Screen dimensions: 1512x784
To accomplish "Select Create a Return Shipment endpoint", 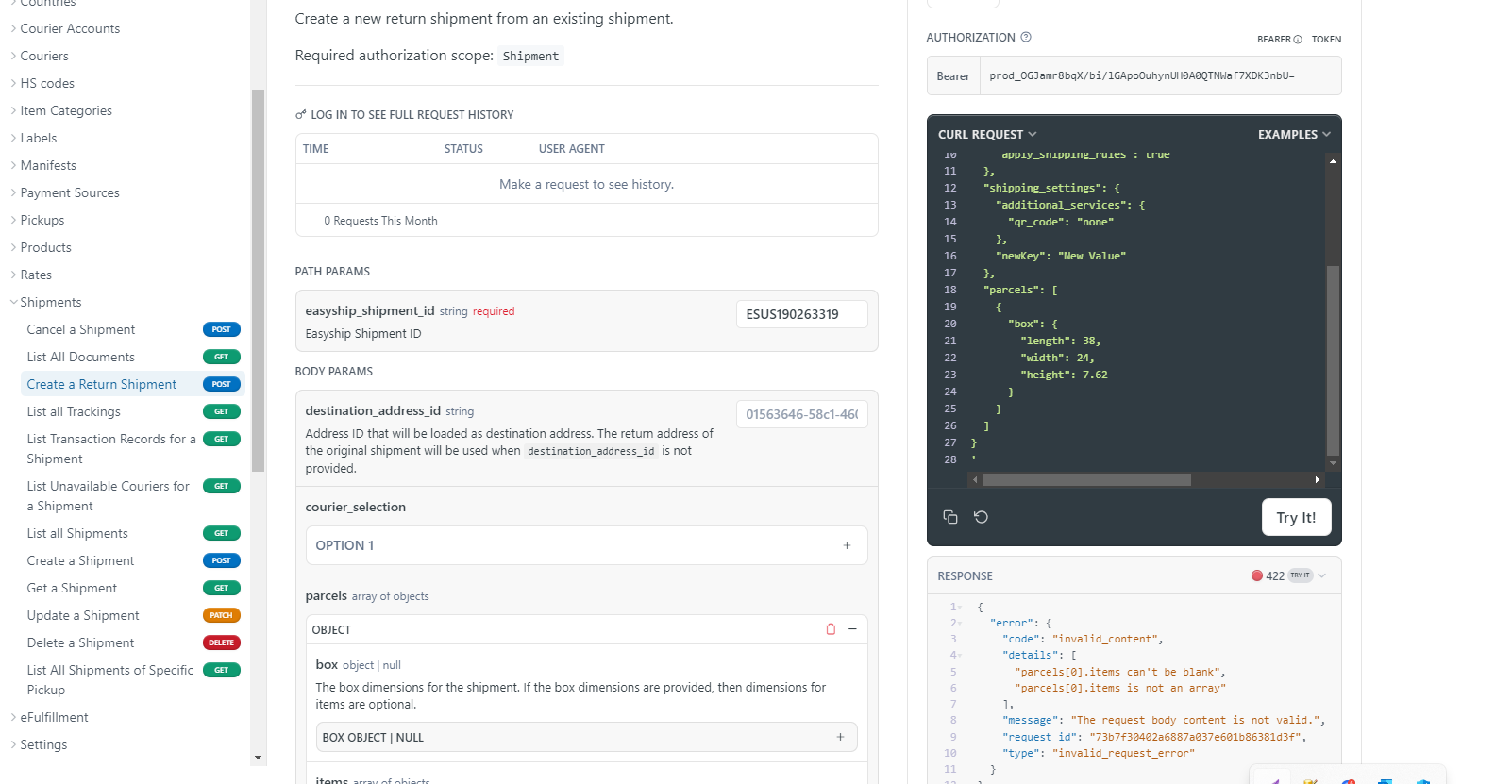I will coord(132,384).
